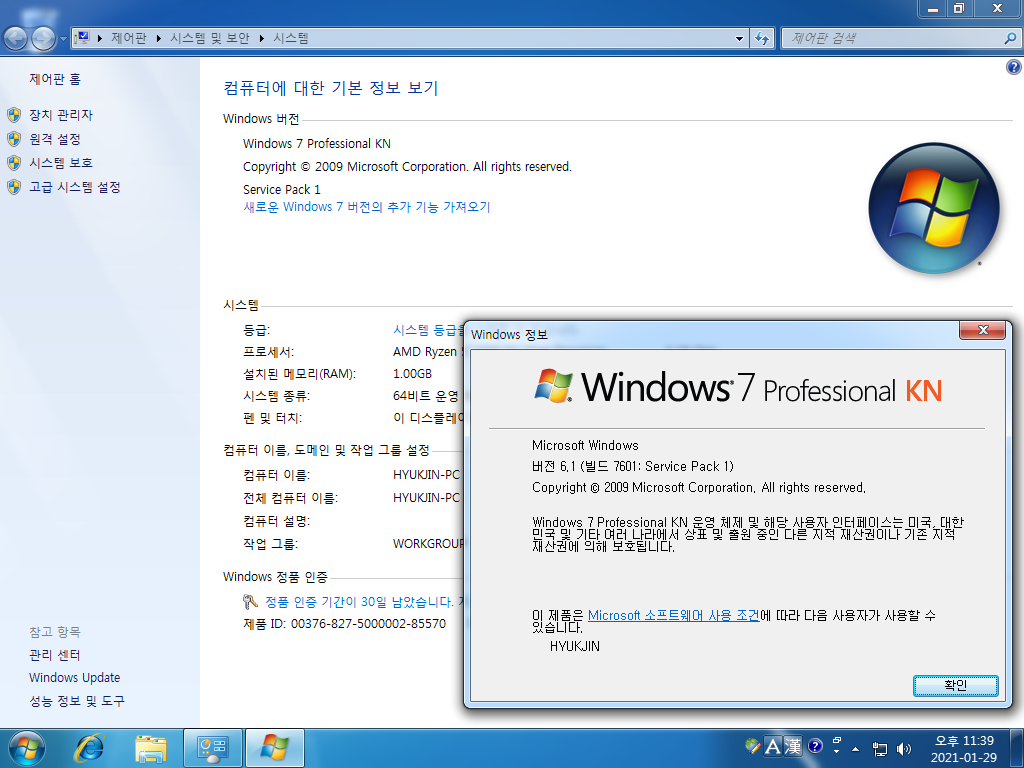Open recent pages dropdown next to forward arrow
This screenshot has width=1024, height=768.
point(63,39)
